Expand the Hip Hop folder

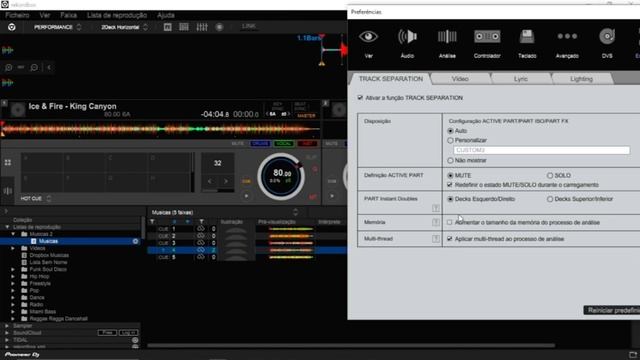pyautogui.click(x=13, y=276)
